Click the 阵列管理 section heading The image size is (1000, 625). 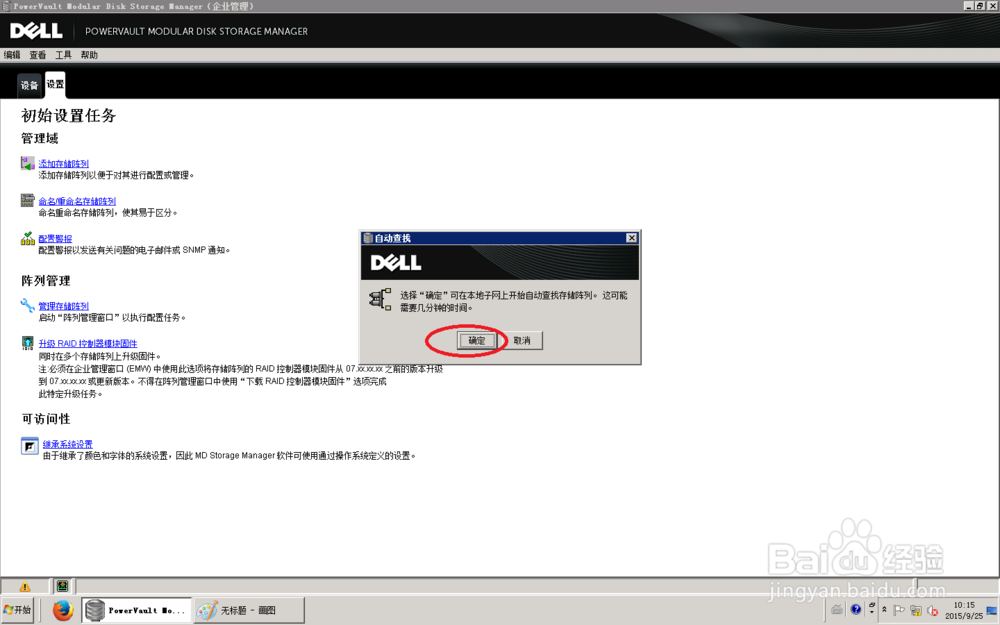(46, 281)
